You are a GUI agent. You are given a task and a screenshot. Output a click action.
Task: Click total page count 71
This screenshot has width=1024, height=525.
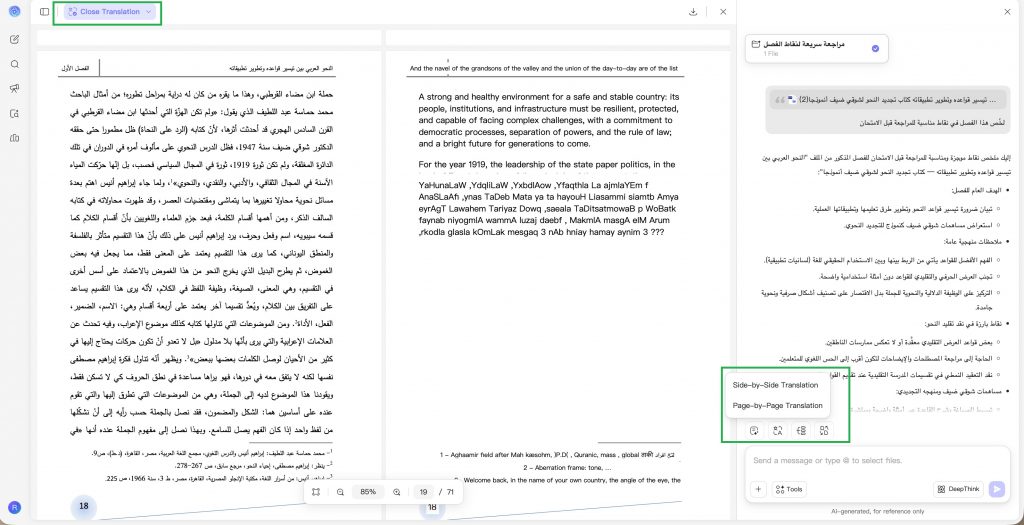point(450,492)
